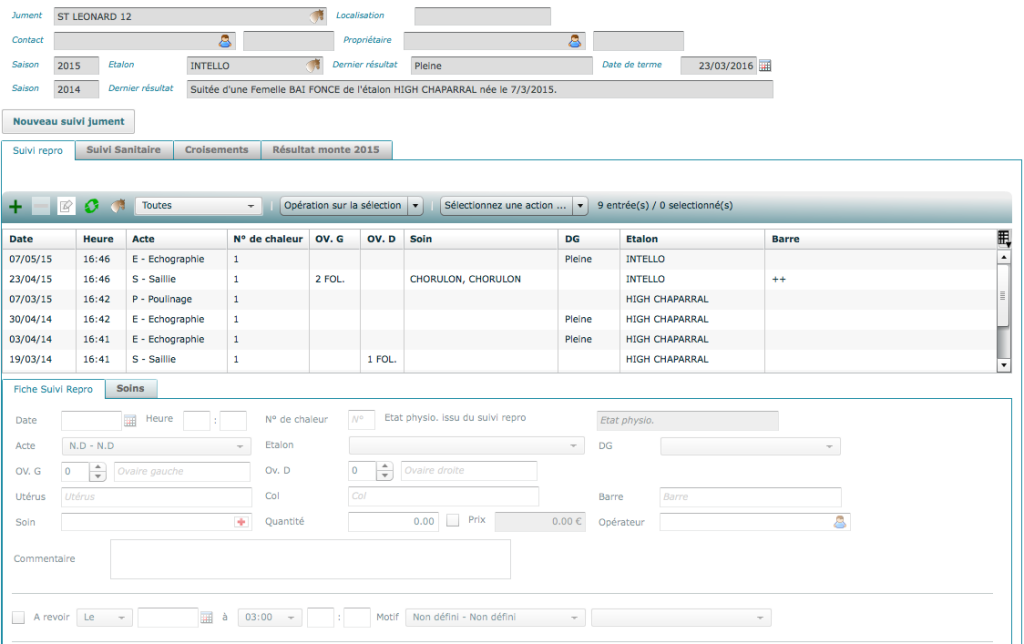Open the 03:00 time dropdown
Viewport: 1024px width, 644px height.
tap(270, 617)
